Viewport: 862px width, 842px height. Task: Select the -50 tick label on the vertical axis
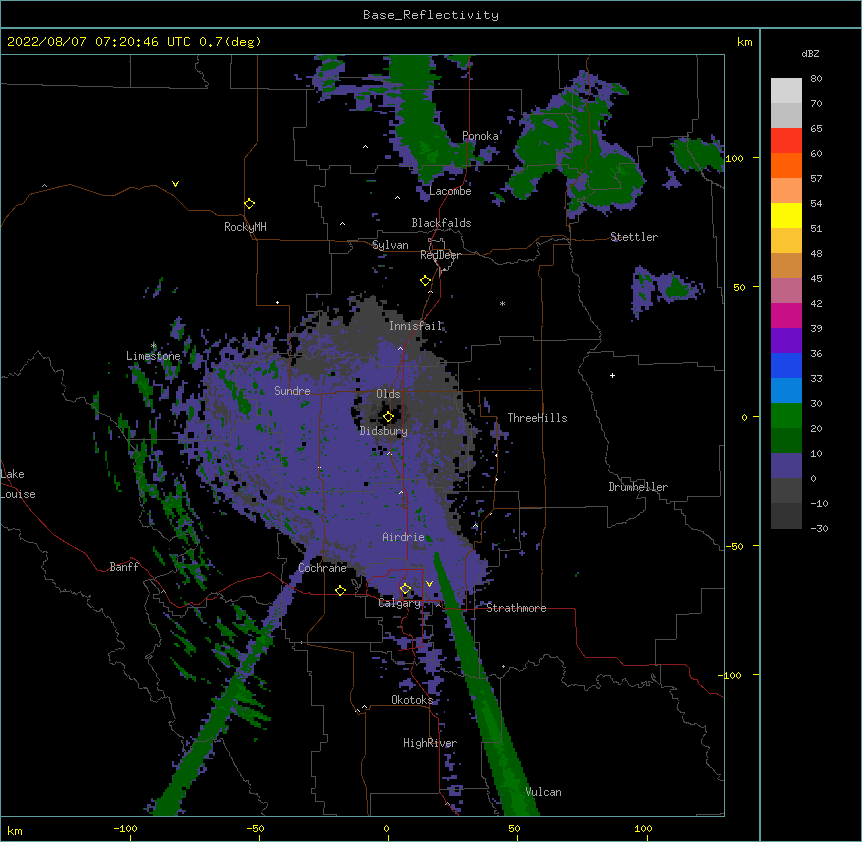point(734,546)
